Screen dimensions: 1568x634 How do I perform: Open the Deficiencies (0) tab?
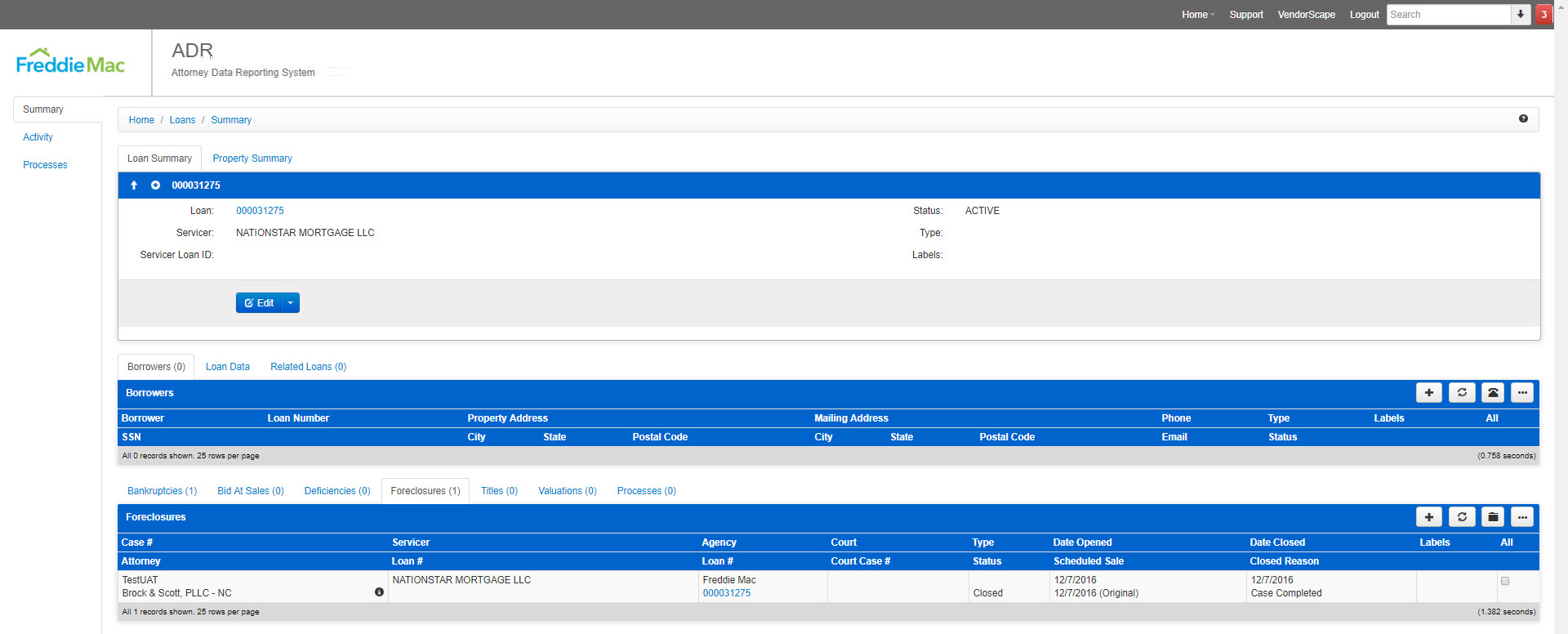tap(337, 491)
